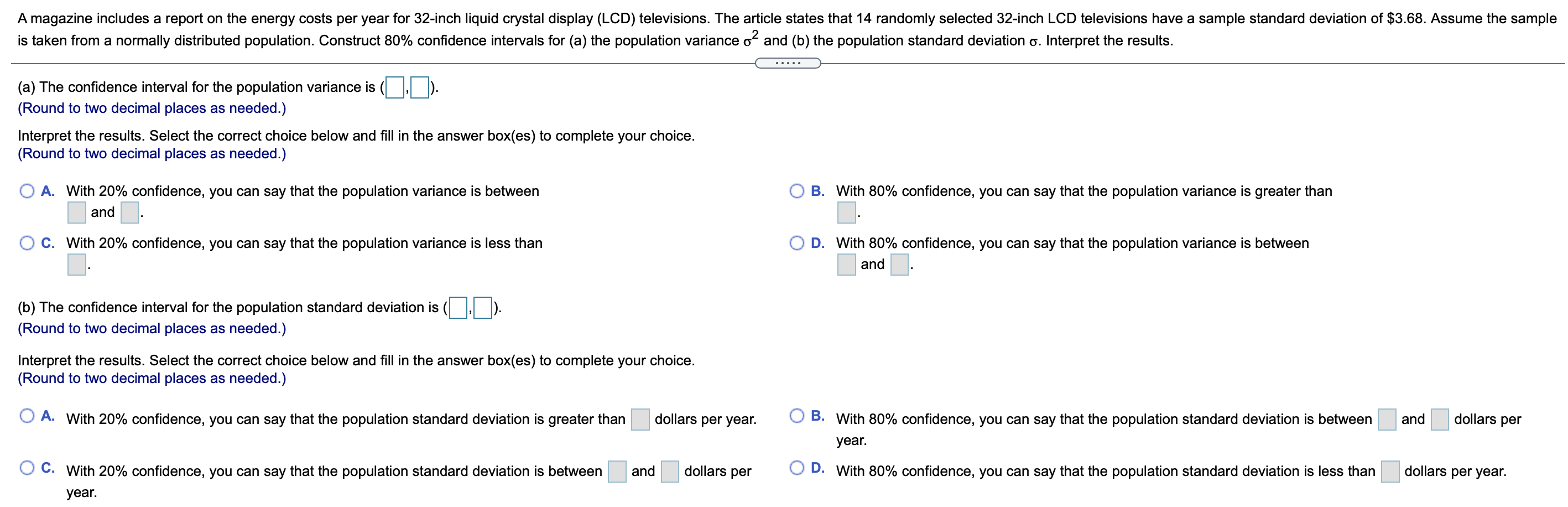Click first answer box in variance option A

(77, 213)
